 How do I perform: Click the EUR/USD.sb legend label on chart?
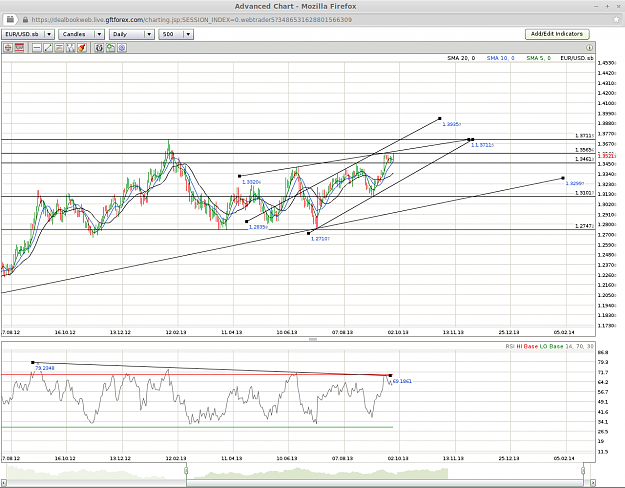click(577, 58)
